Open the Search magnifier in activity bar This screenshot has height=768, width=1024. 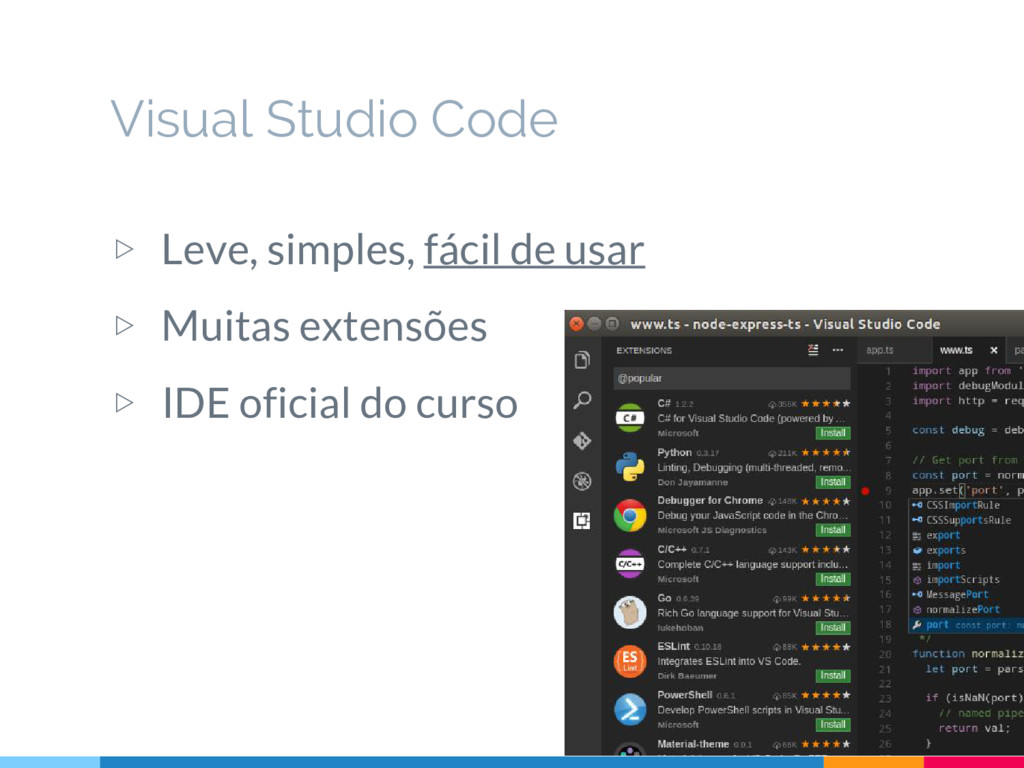coord(583,400)
